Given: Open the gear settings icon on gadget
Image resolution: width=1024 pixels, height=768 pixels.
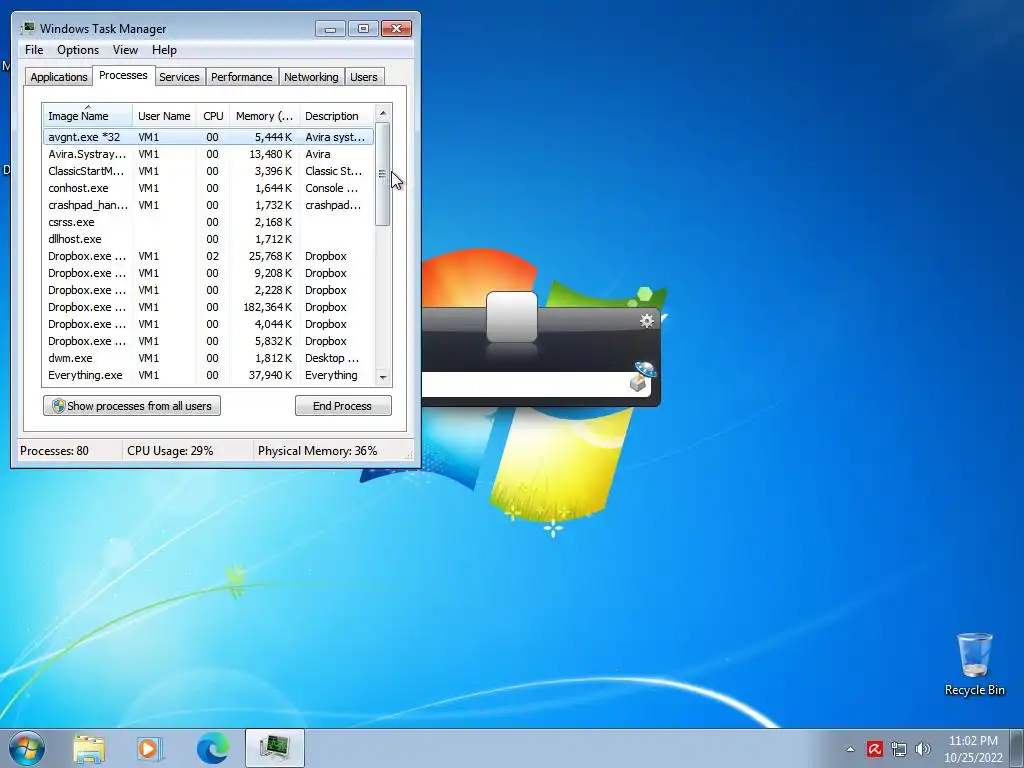Looking at the screenshot, I should [x=647, y=321].
